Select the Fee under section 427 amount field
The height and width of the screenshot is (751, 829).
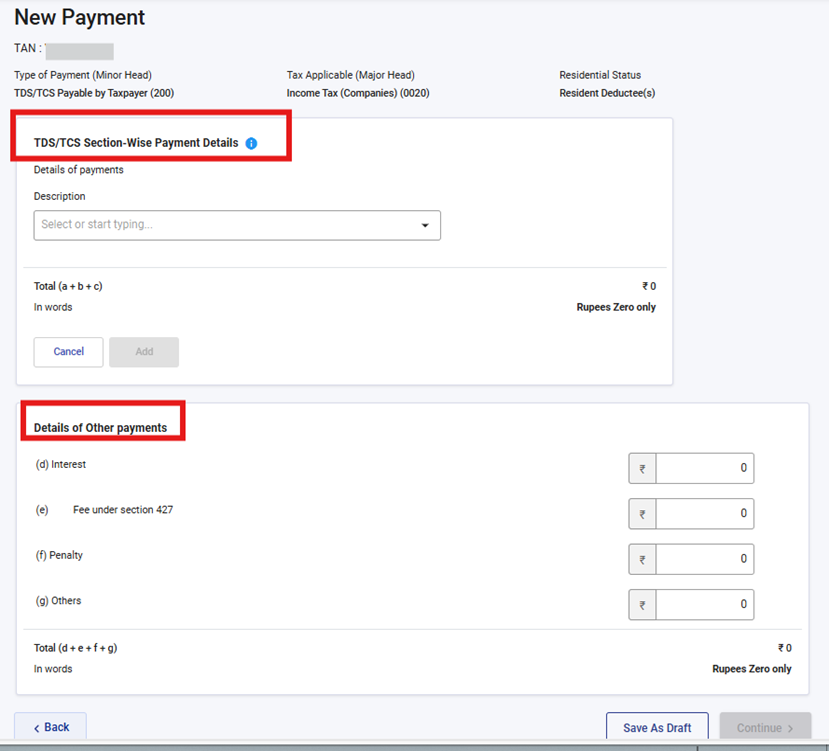point(704,514)
